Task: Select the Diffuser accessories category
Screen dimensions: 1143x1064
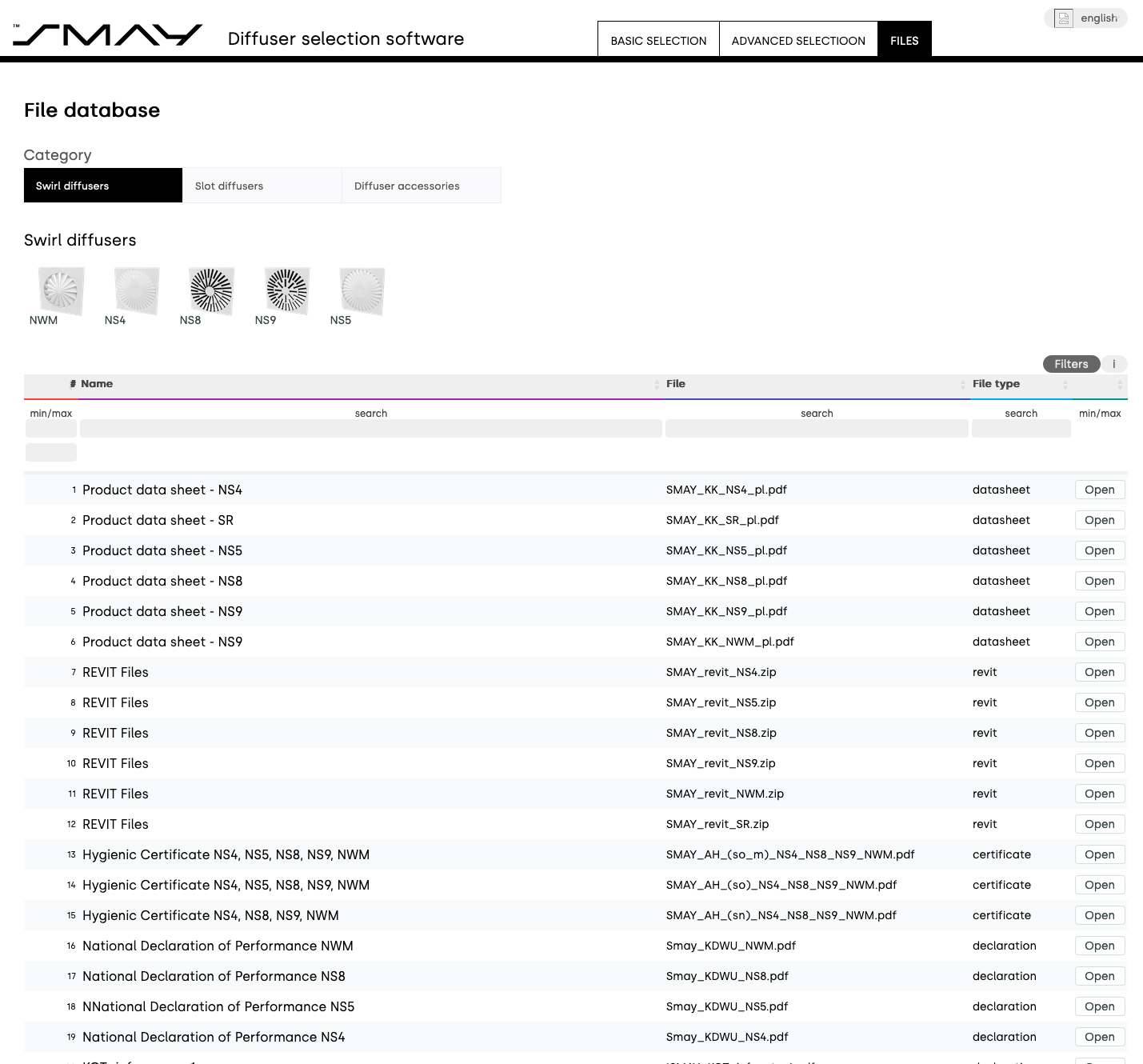Action: (422, 186)
